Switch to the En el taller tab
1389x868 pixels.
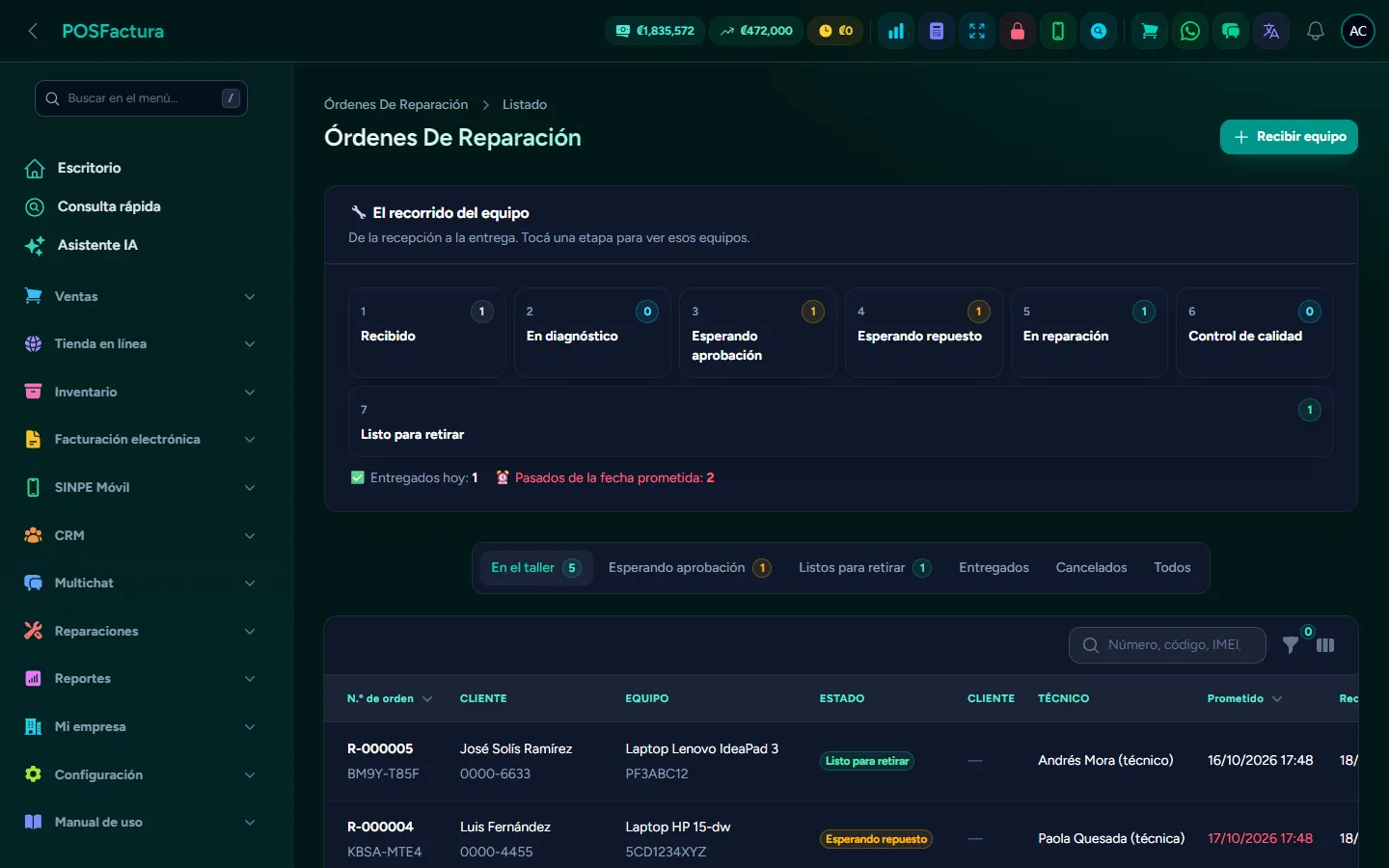pos(535,568)
